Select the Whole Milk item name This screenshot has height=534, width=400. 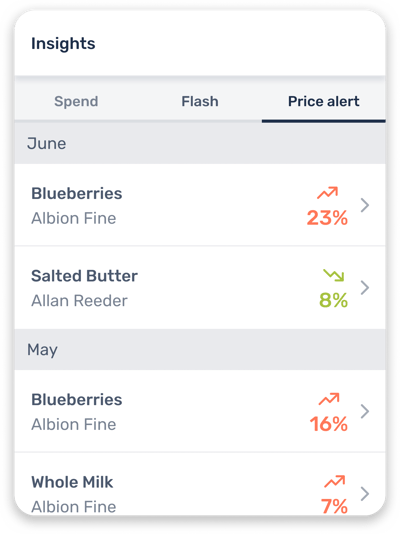[72, 482]
